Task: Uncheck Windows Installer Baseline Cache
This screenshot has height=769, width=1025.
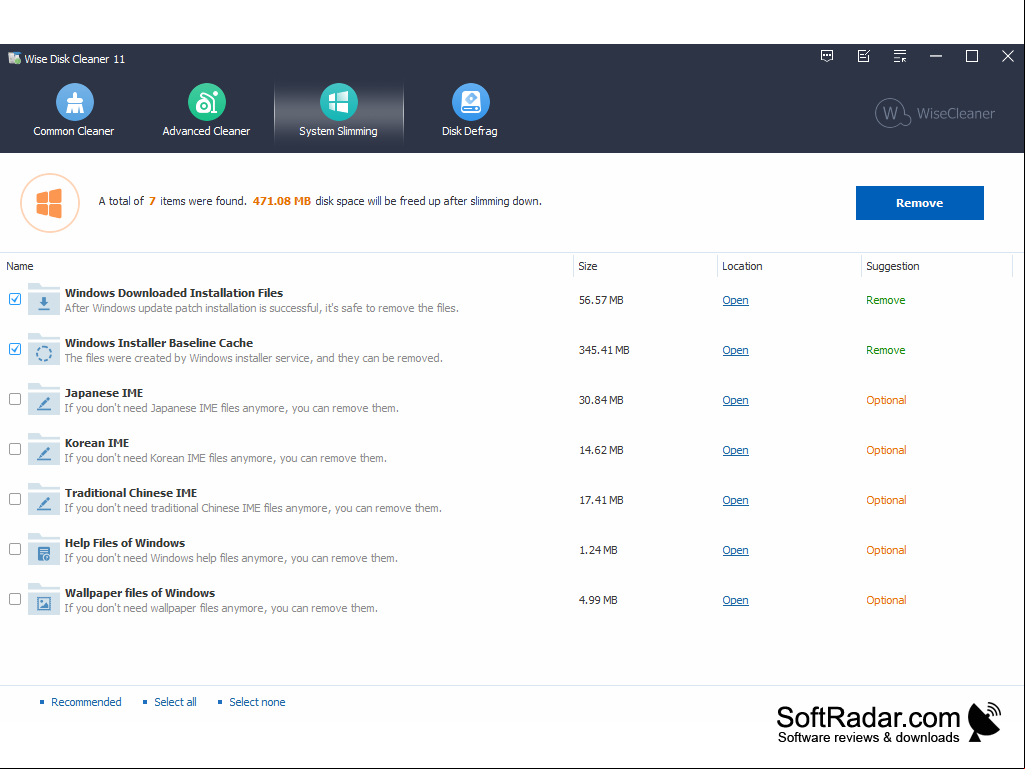Action: 15,349
